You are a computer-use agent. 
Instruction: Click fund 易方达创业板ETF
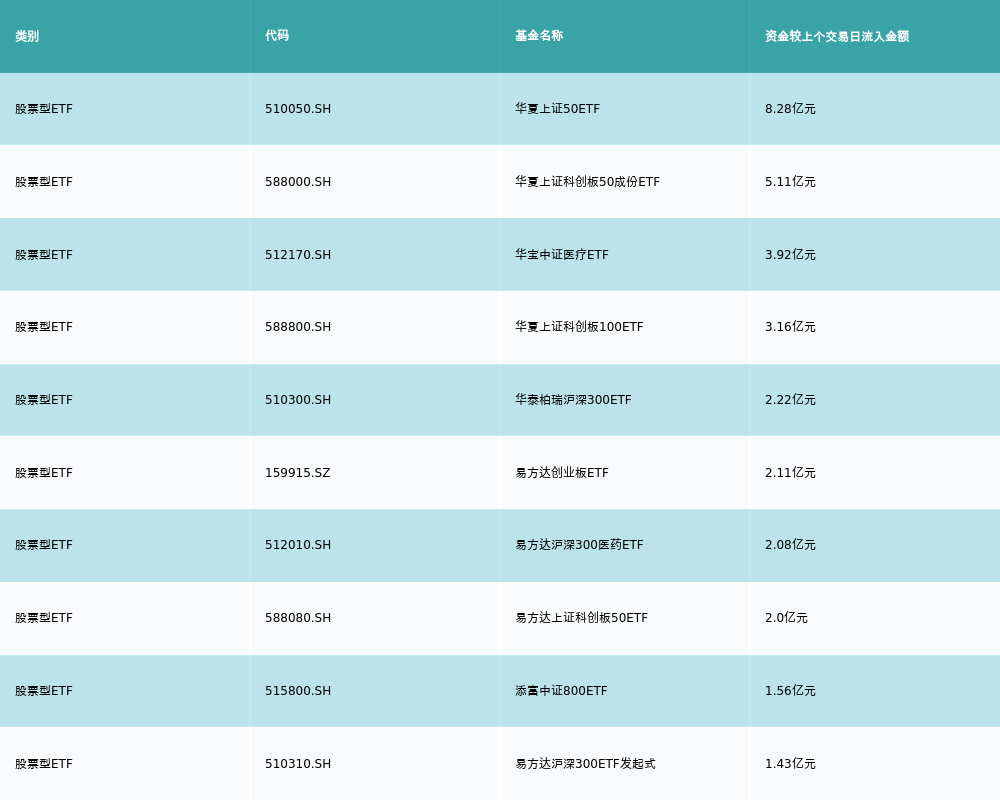click(x=562, y=473)
